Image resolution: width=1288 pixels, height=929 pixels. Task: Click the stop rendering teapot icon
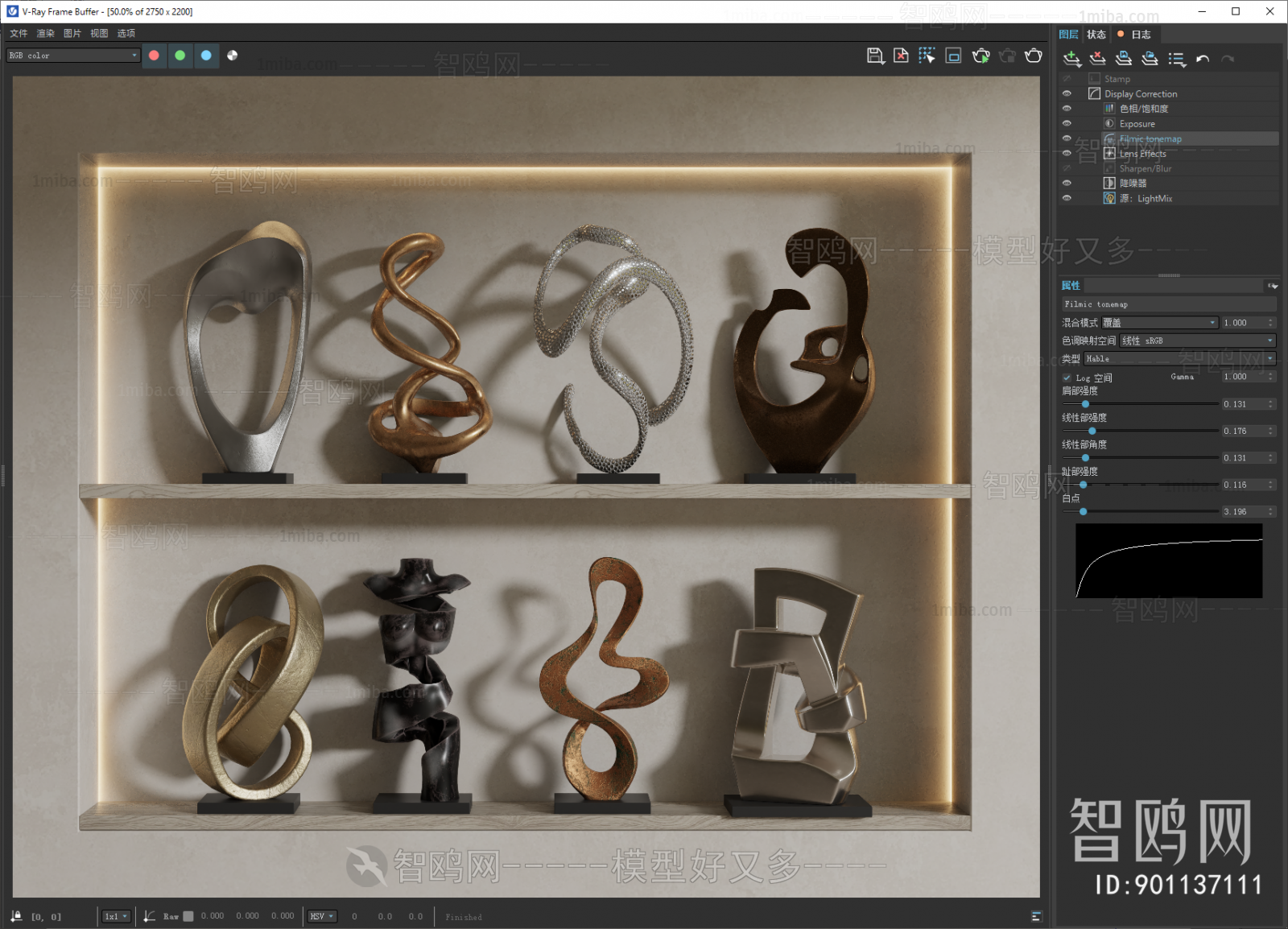[1007, 56]
